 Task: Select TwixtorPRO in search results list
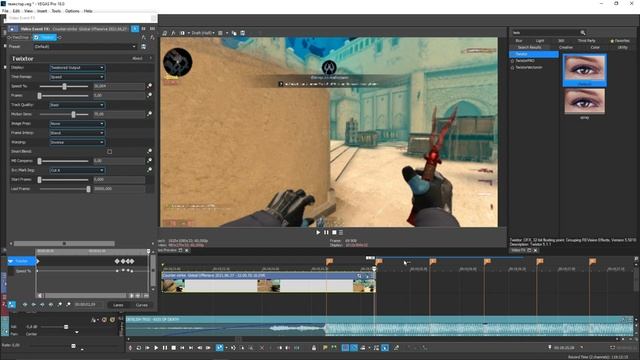click(524, 60)
